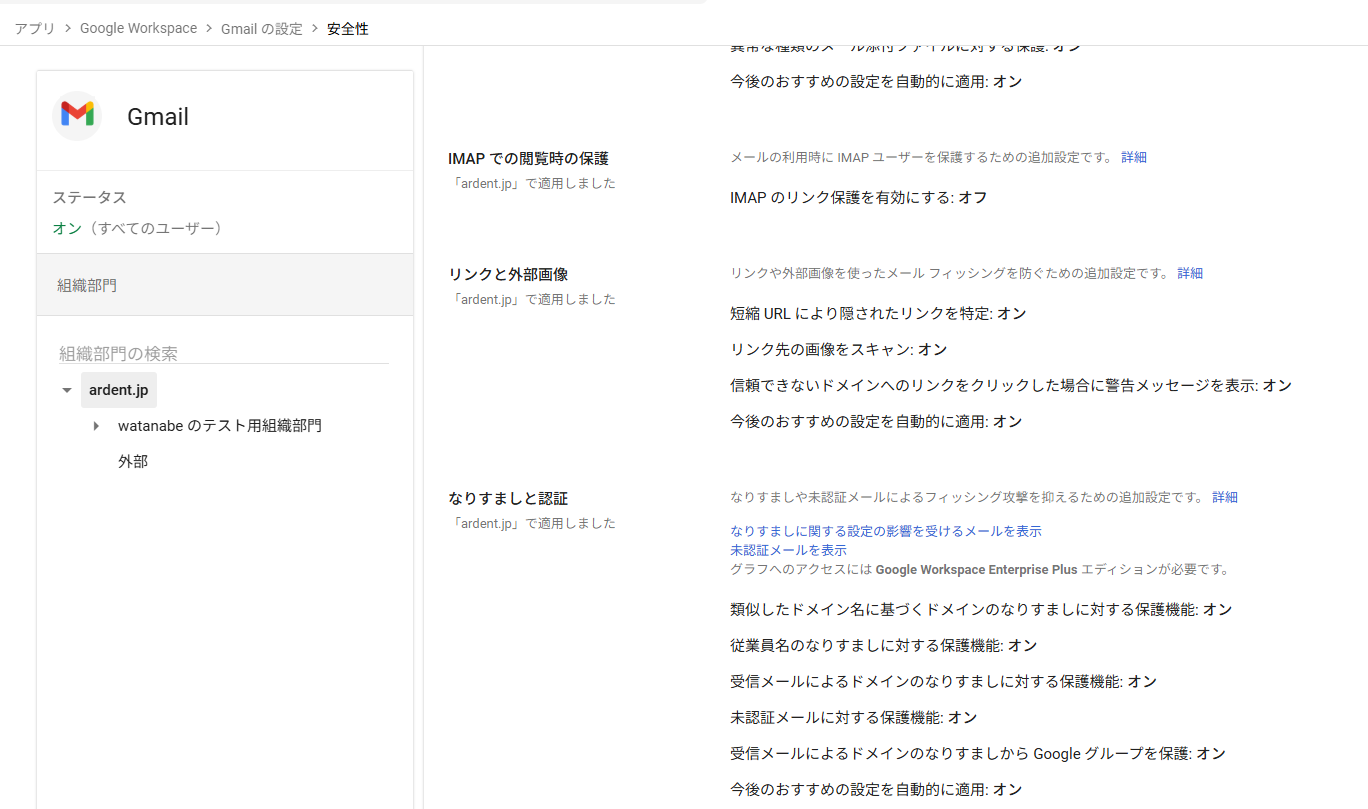This screenshot has height=809, width=1368.
Task: Open 詳細 link for なりすましと認証
Action: [x=1224, y=497]
